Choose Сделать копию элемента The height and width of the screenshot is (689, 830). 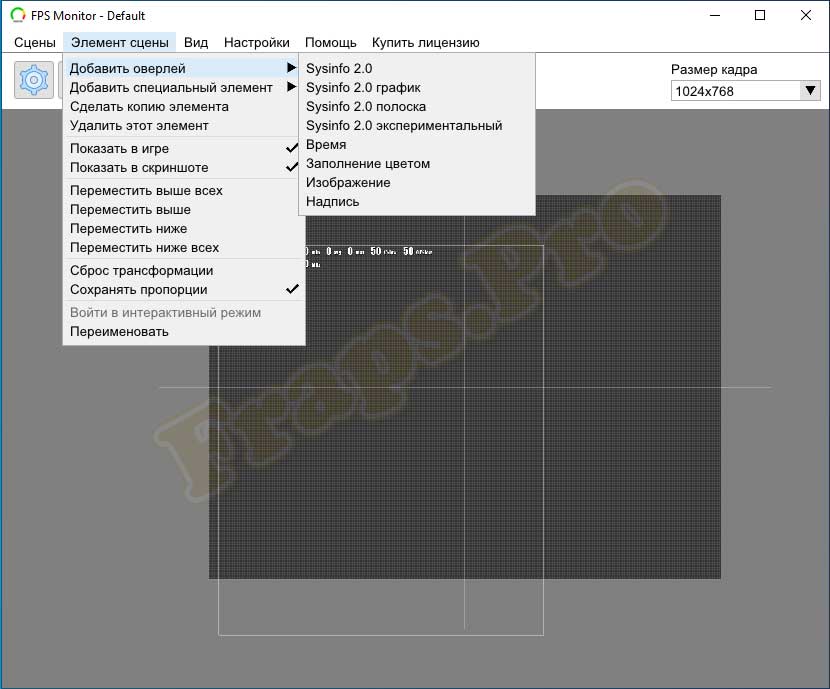coord(183,106)
